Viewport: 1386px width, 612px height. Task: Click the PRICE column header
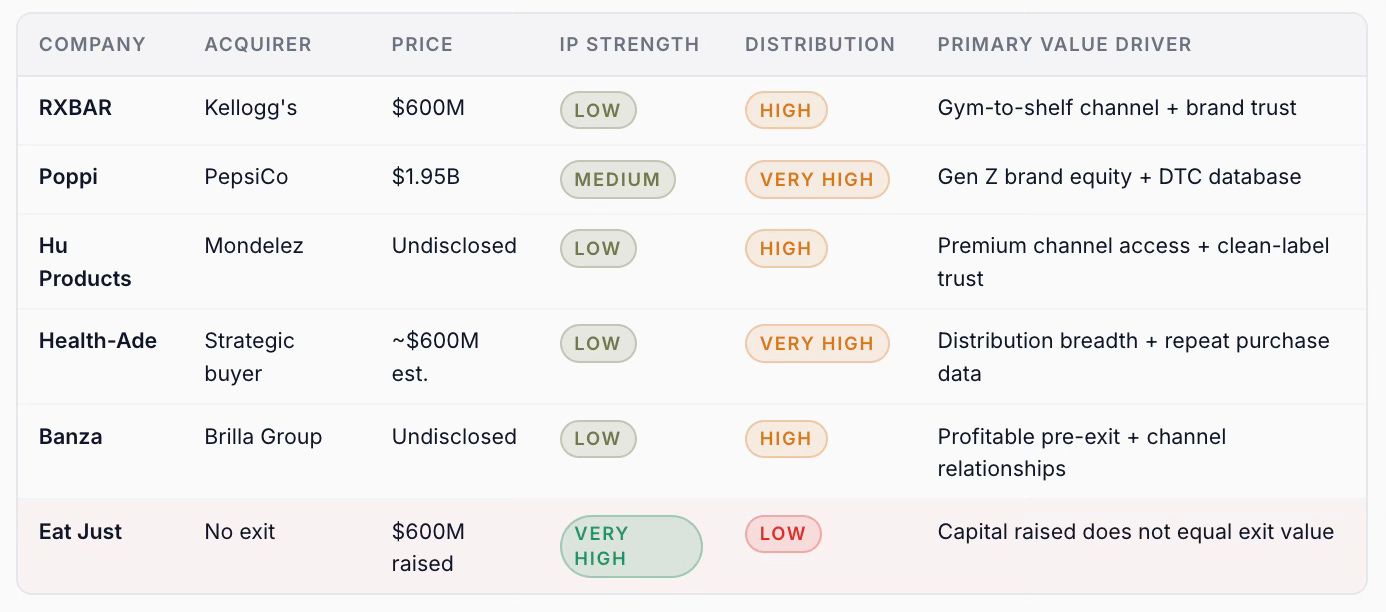422,45
